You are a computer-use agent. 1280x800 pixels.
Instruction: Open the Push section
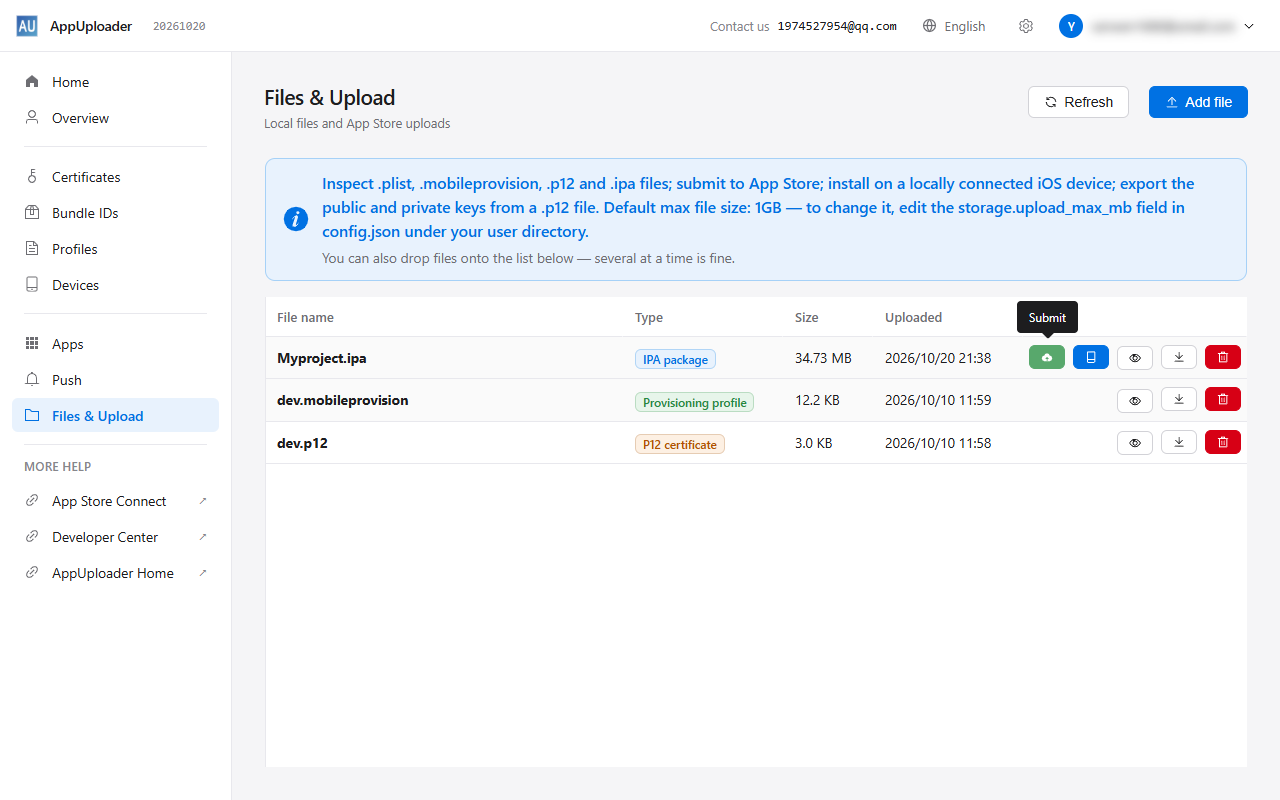pyautogui.click(x=115, y=380)
